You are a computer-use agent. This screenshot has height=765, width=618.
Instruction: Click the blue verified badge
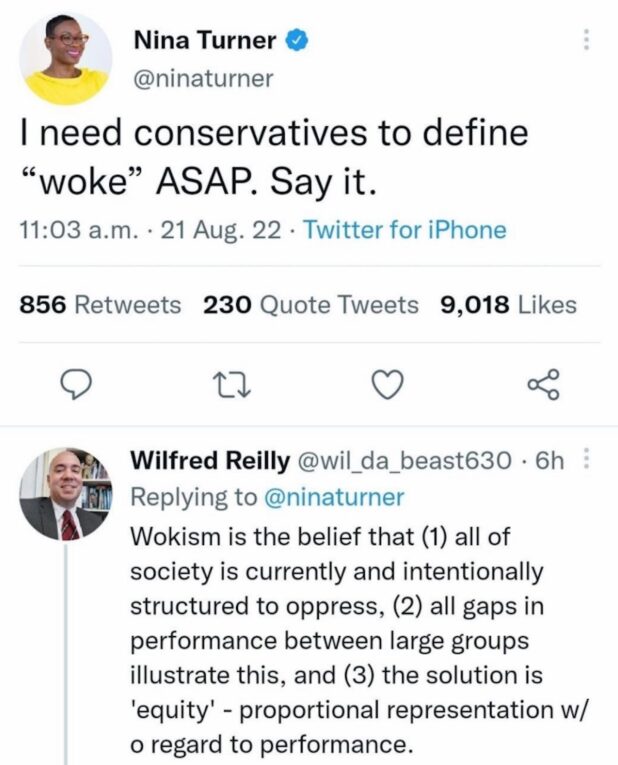tap(296, 41)
